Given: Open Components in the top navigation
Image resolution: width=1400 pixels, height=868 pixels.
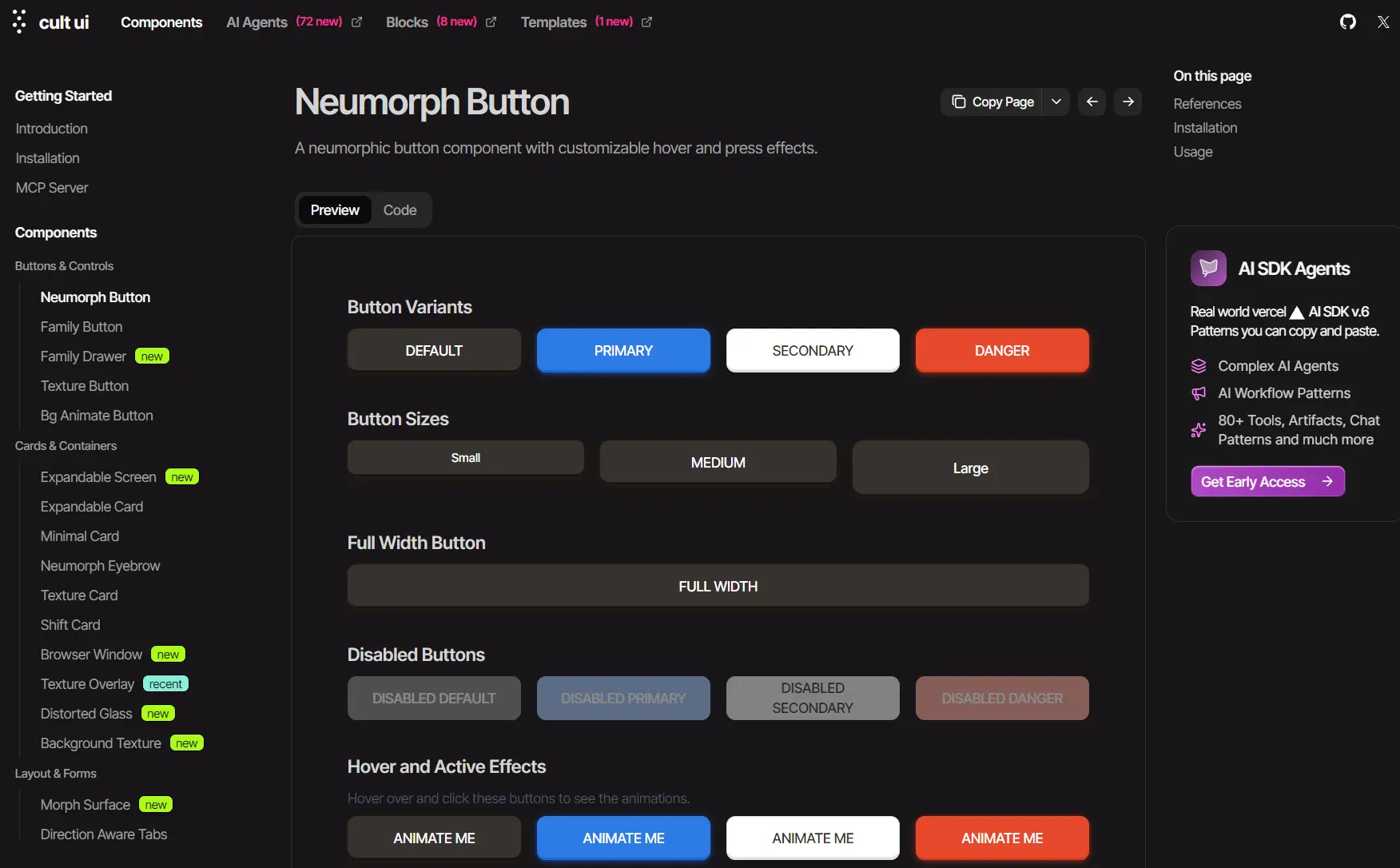Looking at the screenshot, I should [x=161, y=22].
